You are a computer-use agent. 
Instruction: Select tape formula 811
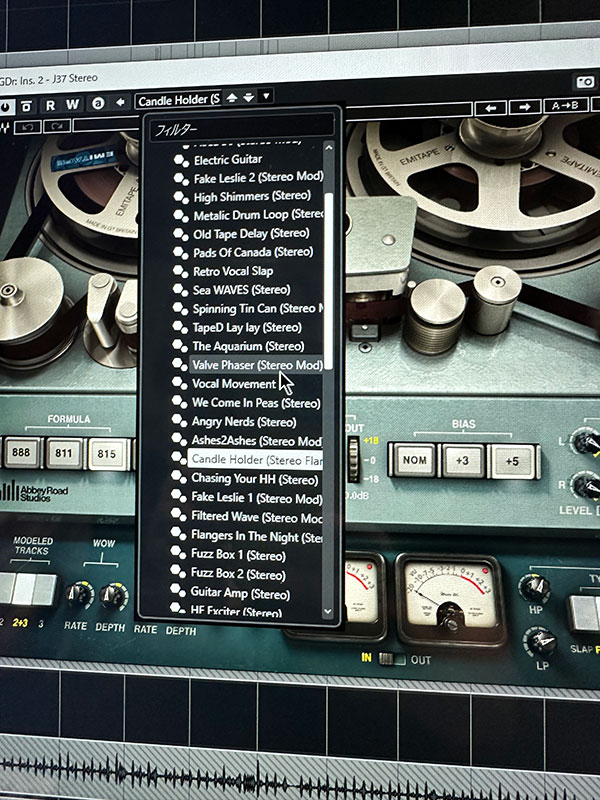(64, 453)
